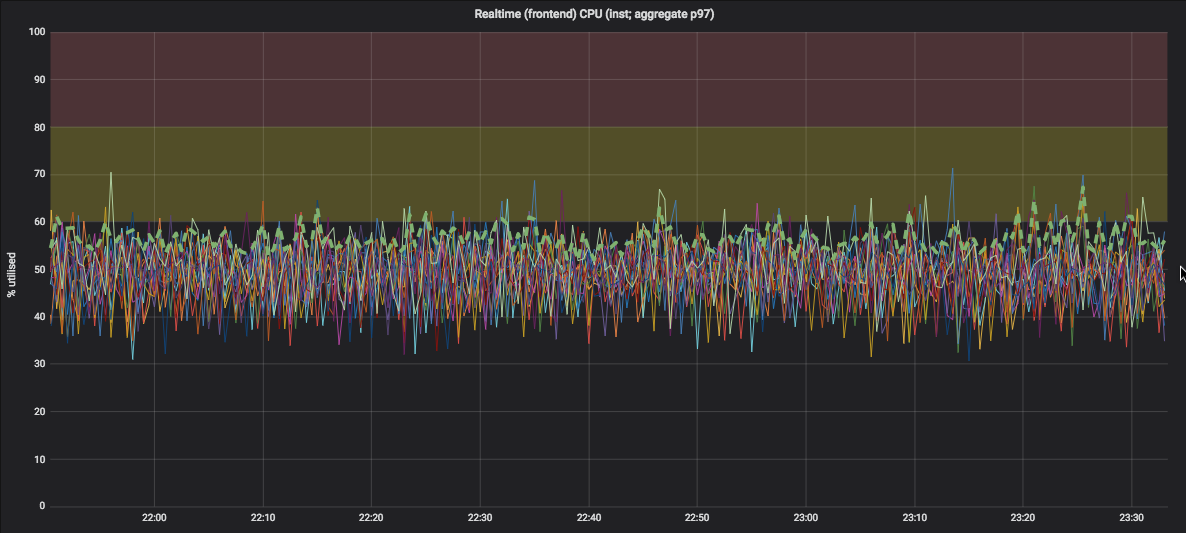Click y-axis value 0
The height and width of the screenshot is (533, 1186).
(42, 506)
